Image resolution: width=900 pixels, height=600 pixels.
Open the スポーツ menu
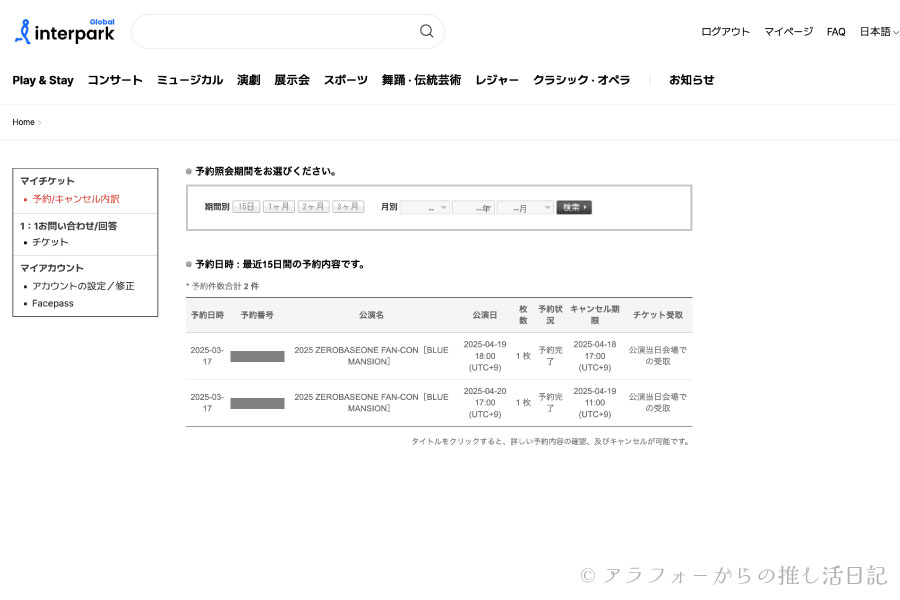pyautogui.click(x=346, y=80)
